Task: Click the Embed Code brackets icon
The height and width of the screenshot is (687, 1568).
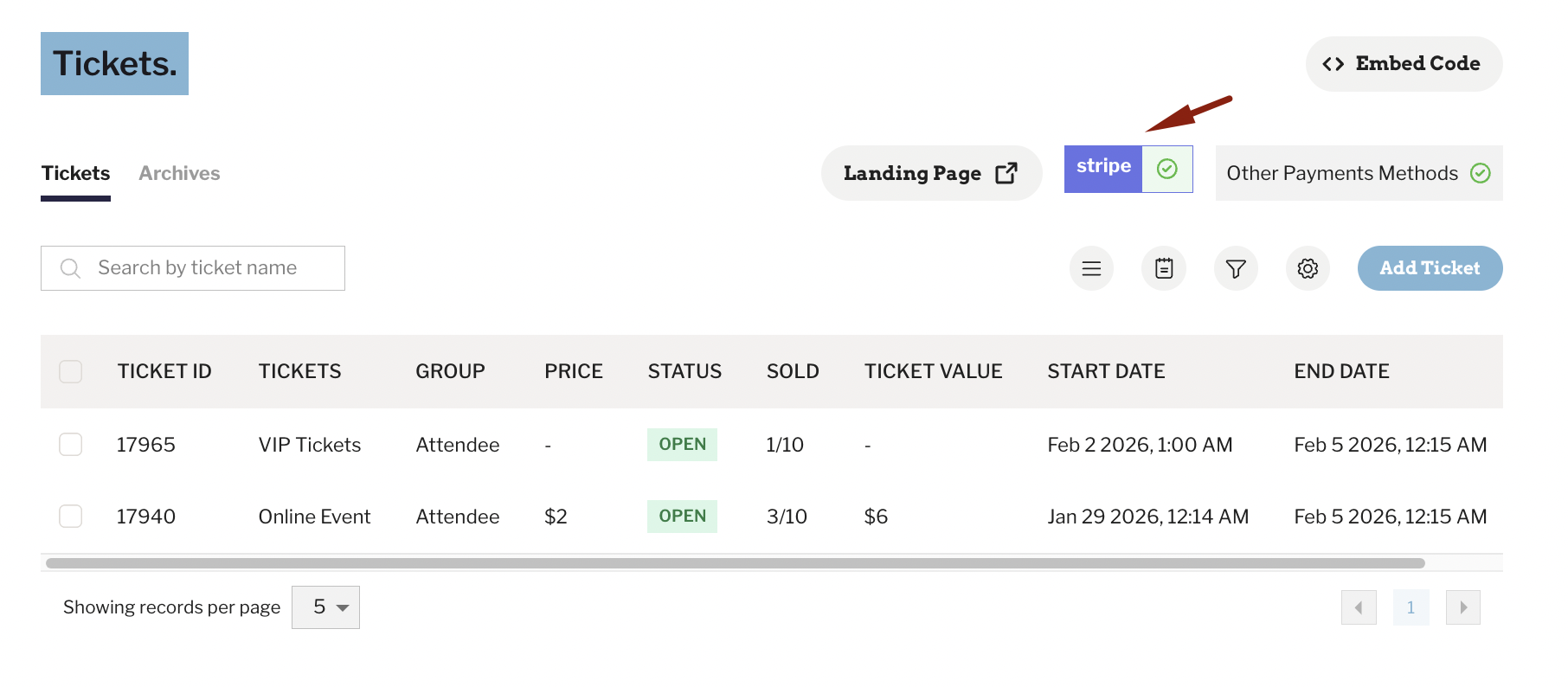Action: pyautogui.click(x=1333, y=64)
